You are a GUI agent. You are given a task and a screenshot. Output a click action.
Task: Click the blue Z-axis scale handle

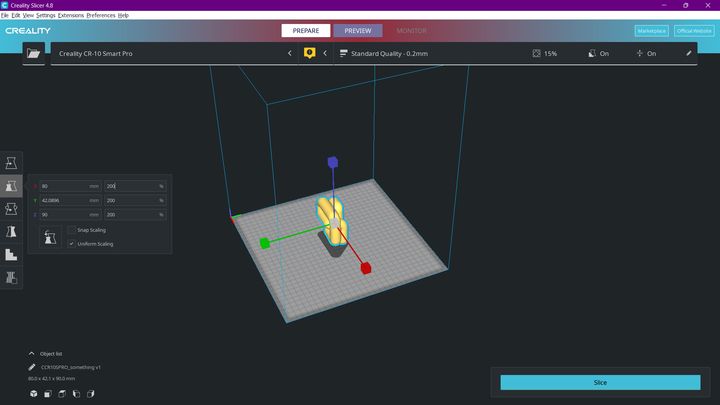click(333, 162)
